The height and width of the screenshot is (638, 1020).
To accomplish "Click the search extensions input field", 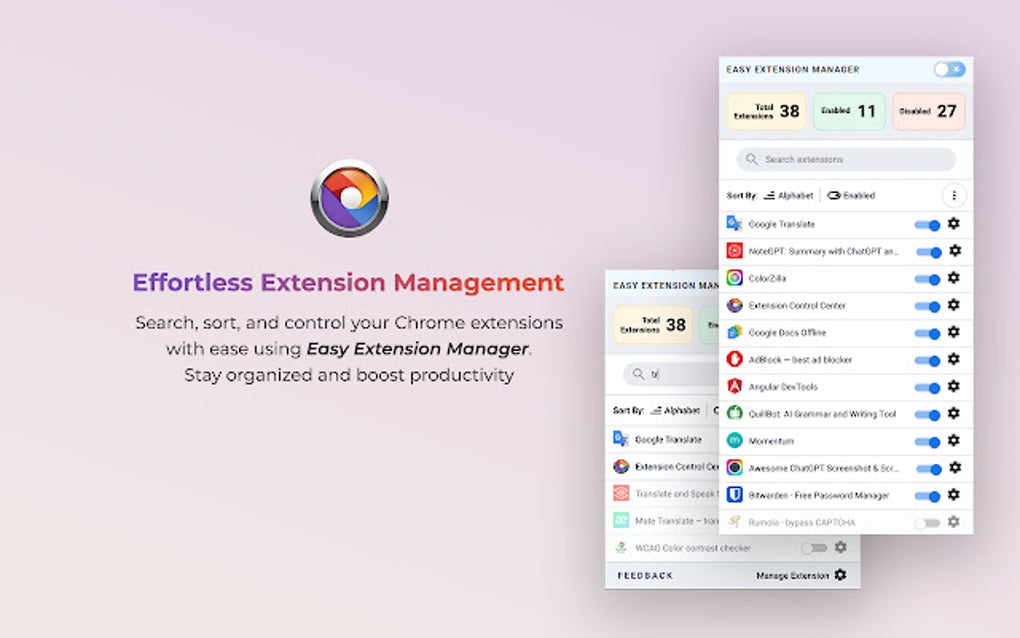I will (x=846, y=159).
